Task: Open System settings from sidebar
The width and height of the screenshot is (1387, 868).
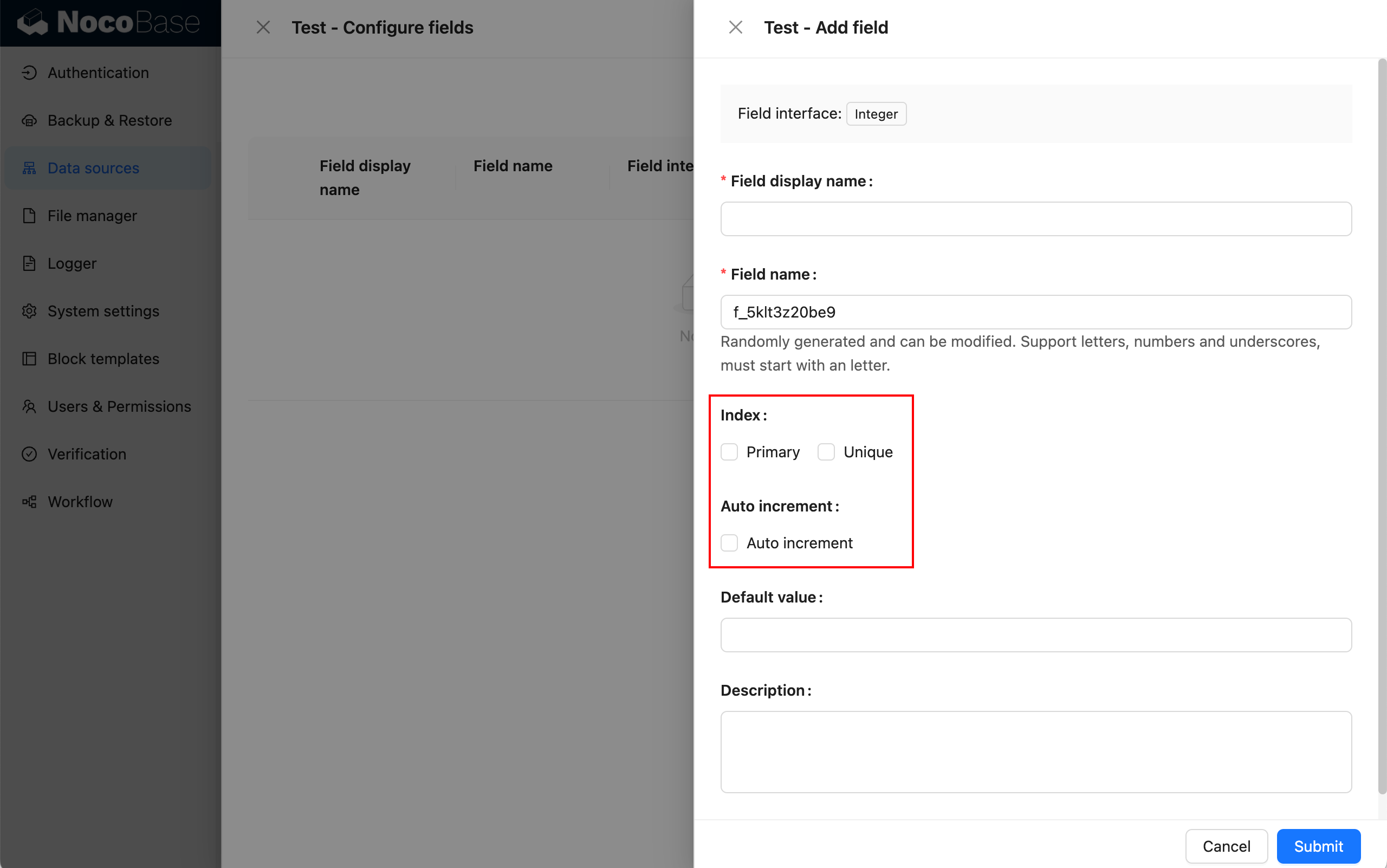Action: [x=103, y=310]
